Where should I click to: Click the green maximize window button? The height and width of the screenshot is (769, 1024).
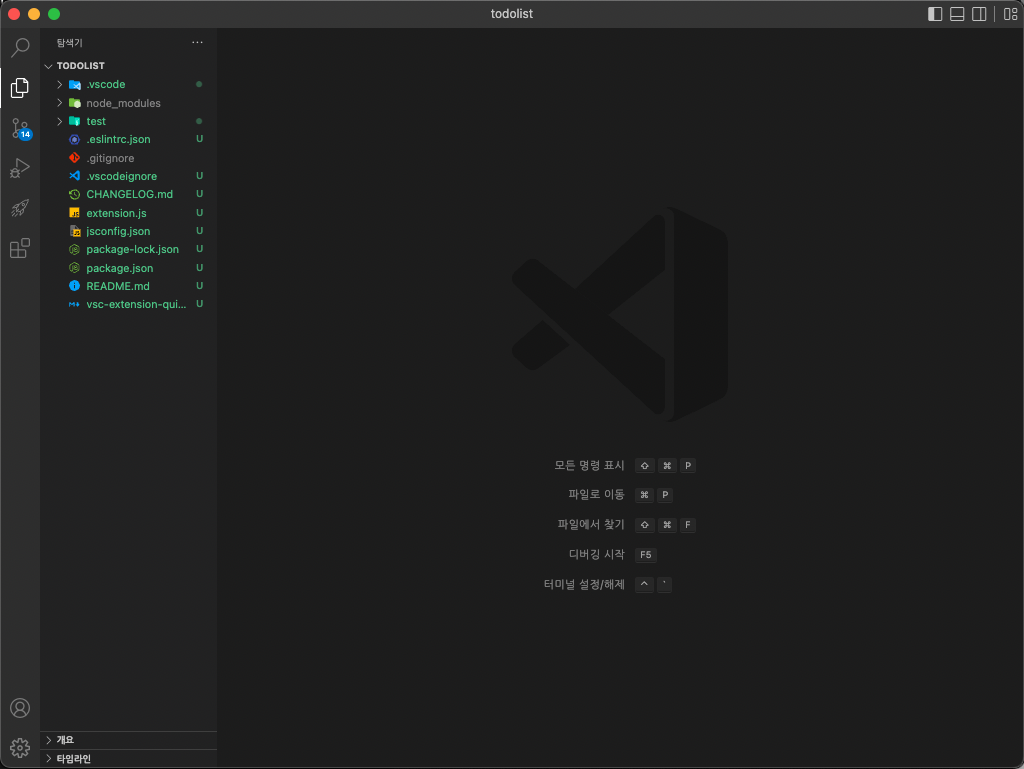54,14
